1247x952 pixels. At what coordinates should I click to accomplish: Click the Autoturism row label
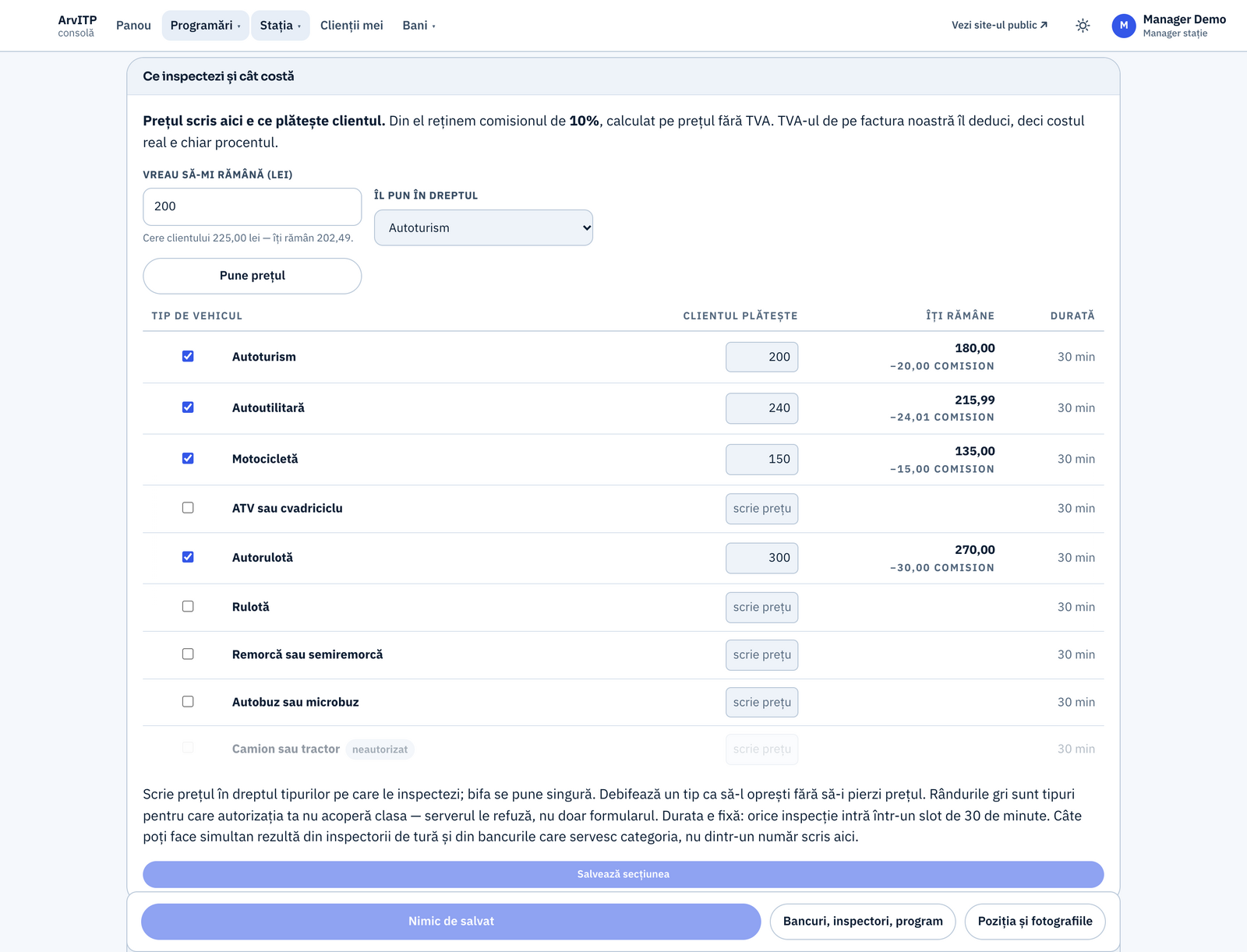point(264,357)
